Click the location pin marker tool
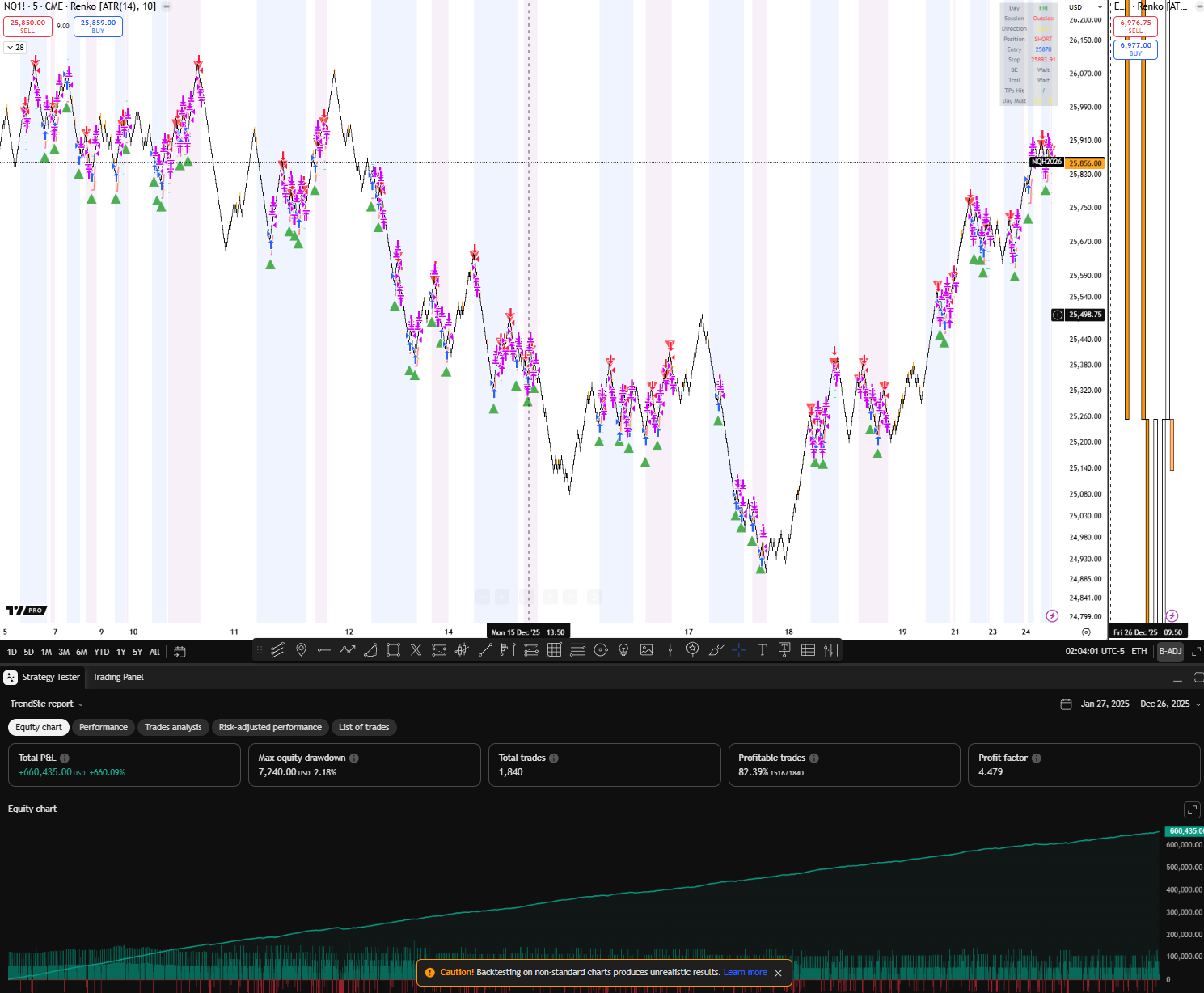The height and width of the screenshot is (993, 1204). tap(301, 650)
